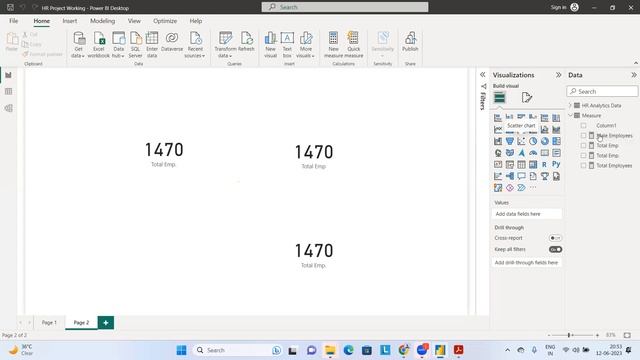The height and width of the screenshot is (360, 640).
Task: Select the Gauge visual
Action: tap(533, 153)
